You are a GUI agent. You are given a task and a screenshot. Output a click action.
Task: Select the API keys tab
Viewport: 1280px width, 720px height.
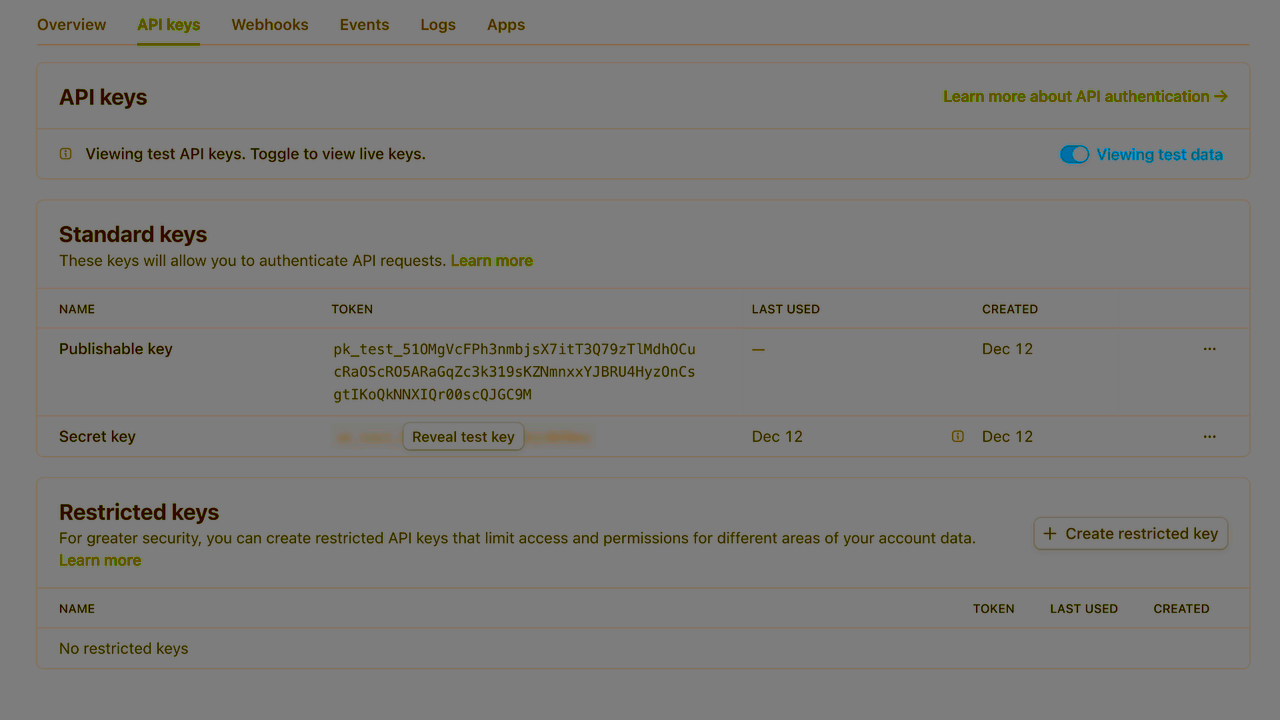click(x=168, y=24)
